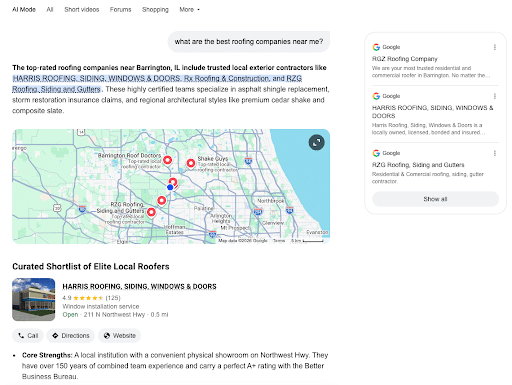The width and height of the screenshot is (512, 385).
Task: Click the RZG Roofing map pin
Action: [x=151, y=212]
